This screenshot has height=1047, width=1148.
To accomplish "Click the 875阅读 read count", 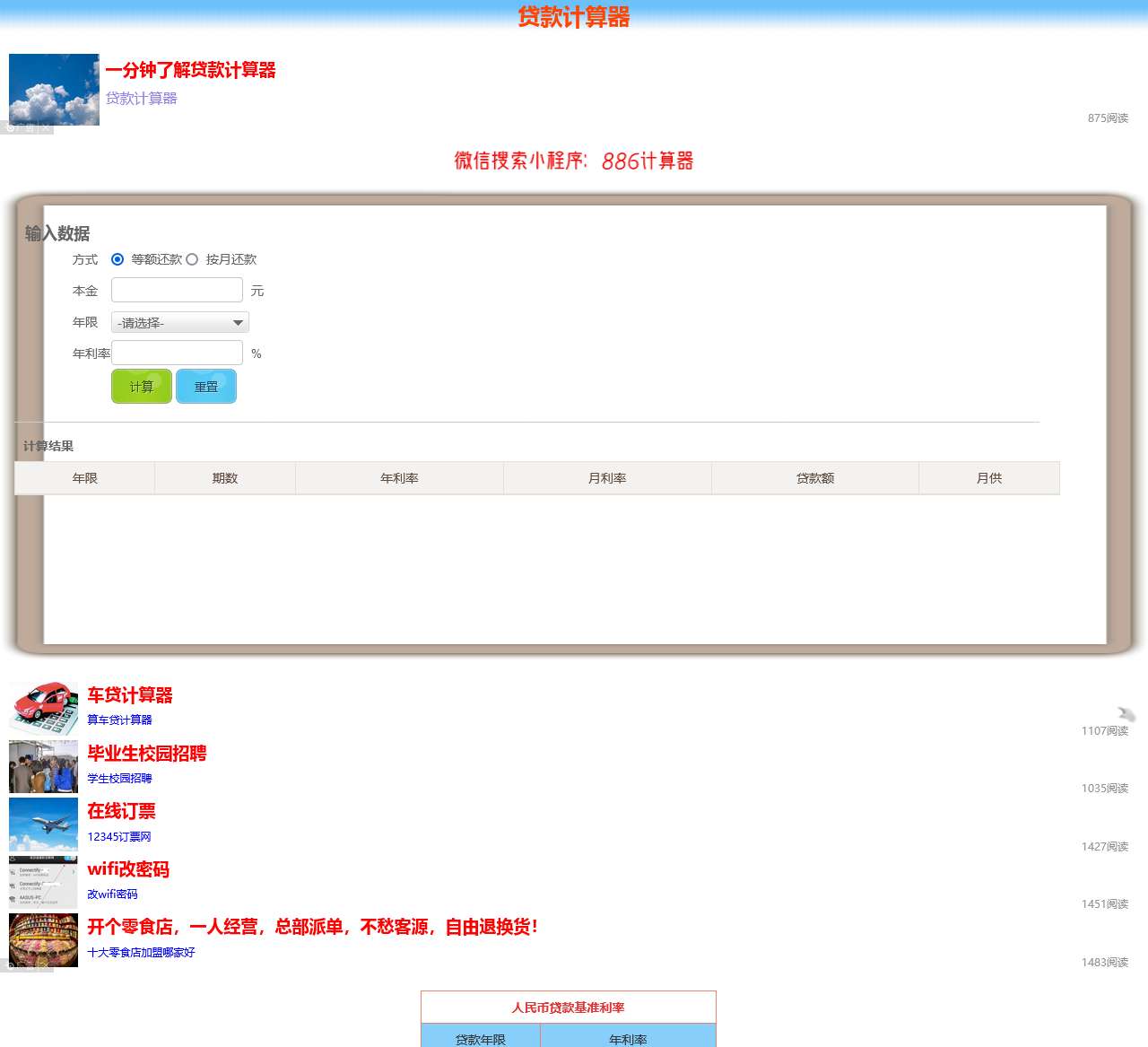I will (1108, 118).
